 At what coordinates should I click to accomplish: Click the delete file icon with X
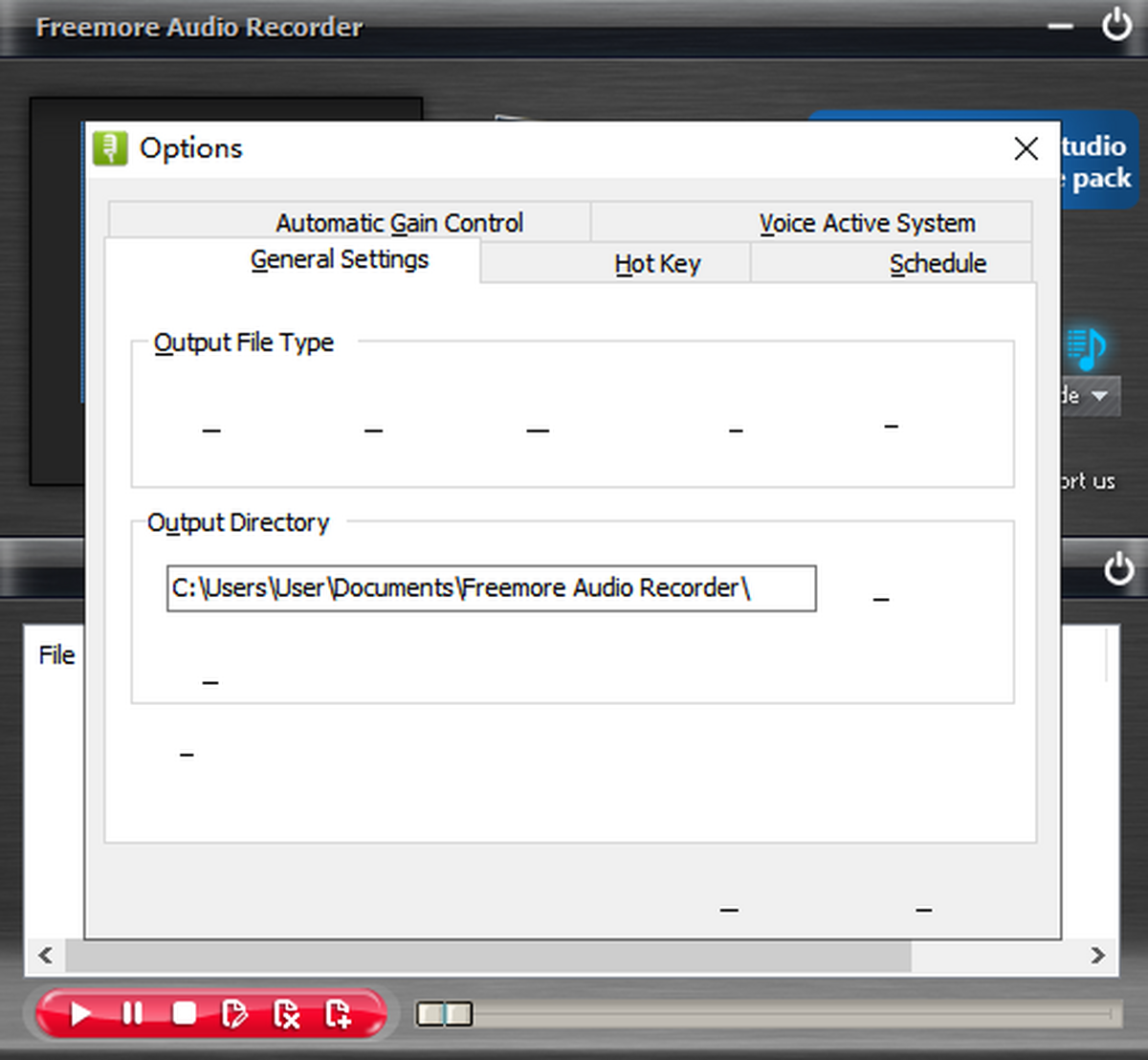coord(286,1013)
